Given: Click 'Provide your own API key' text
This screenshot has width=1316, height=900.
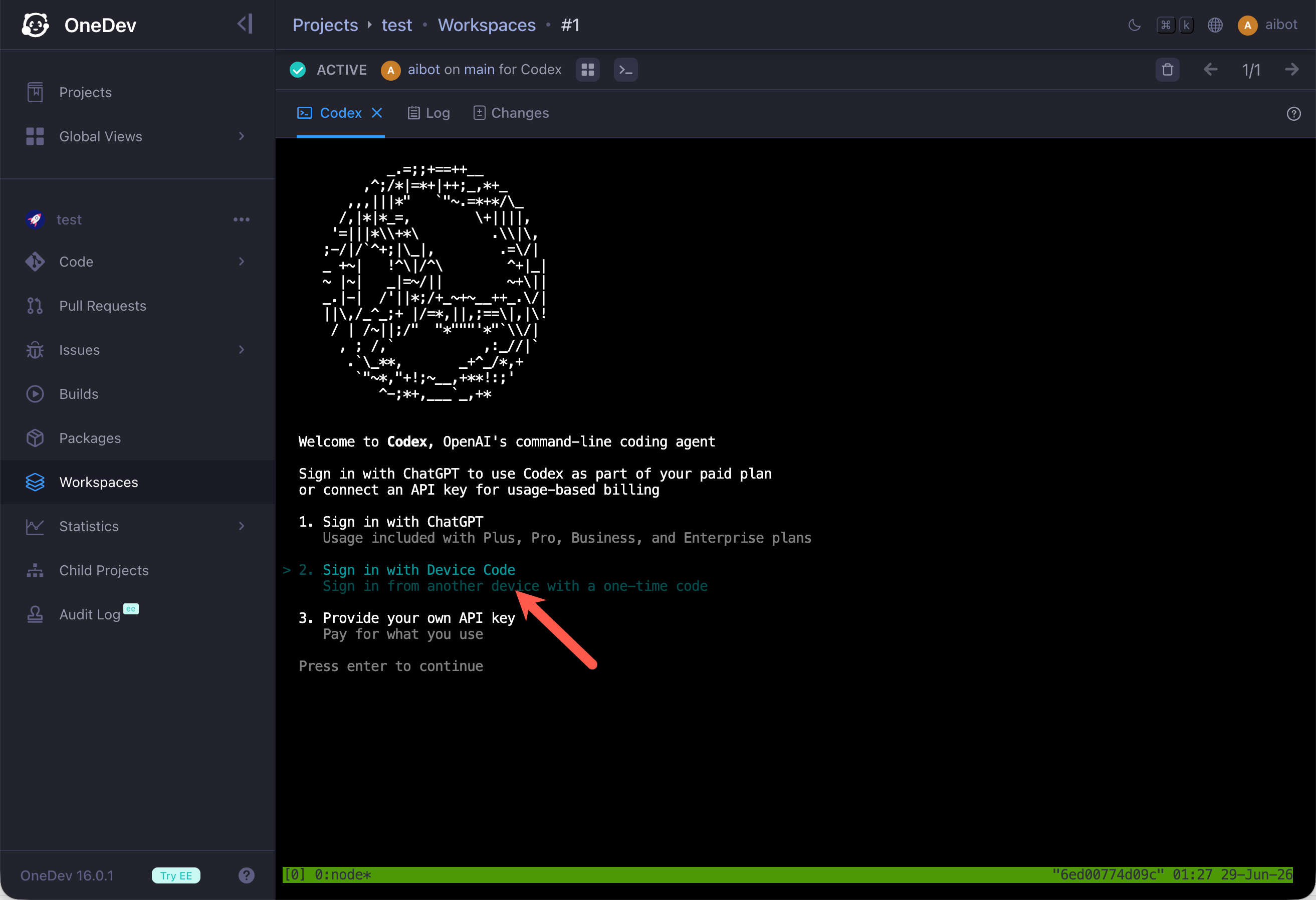Looking at the screenshot, I should [418, 618].
